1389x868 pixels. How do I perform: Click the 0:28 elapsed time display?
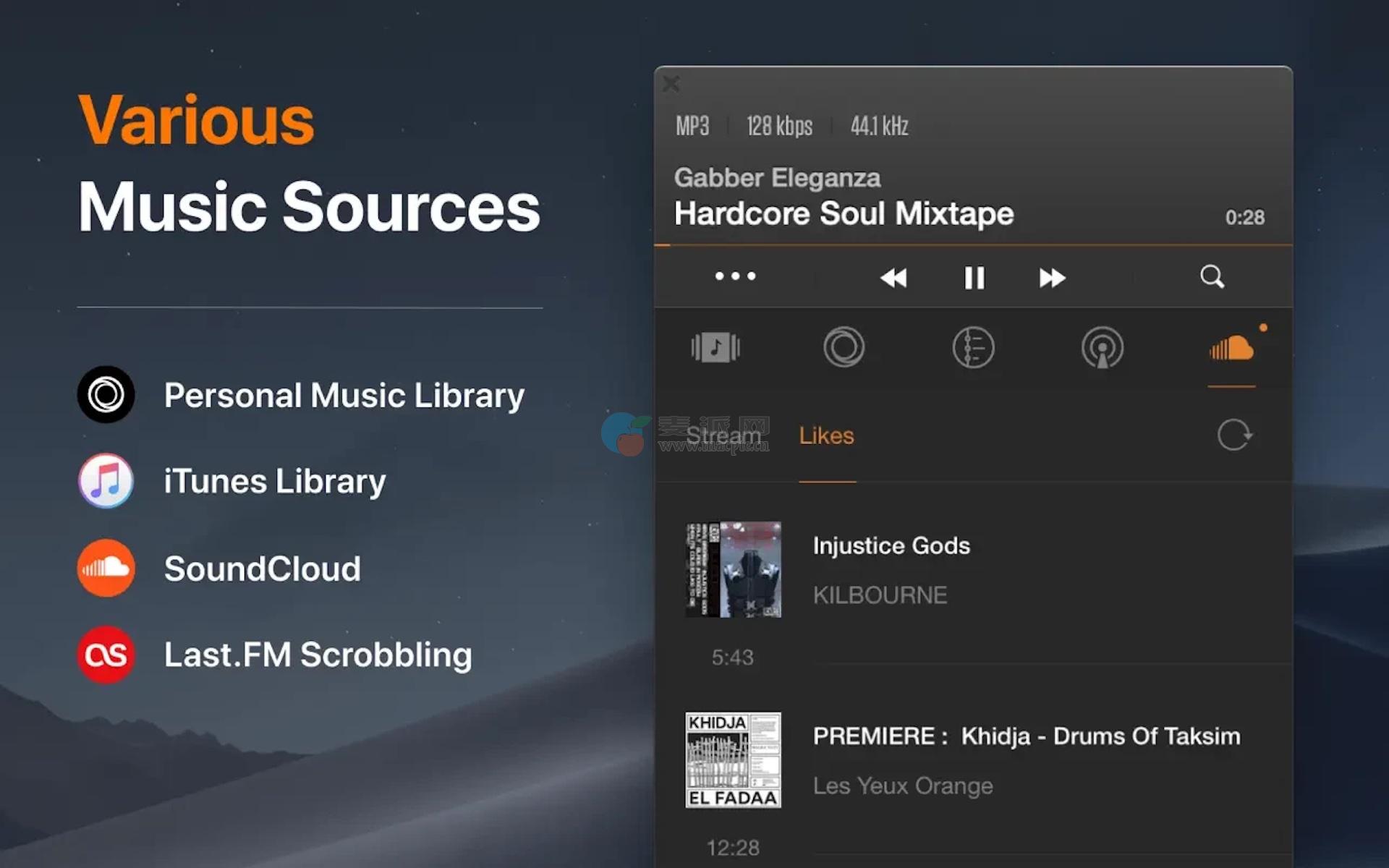(x=1244, y=217)
